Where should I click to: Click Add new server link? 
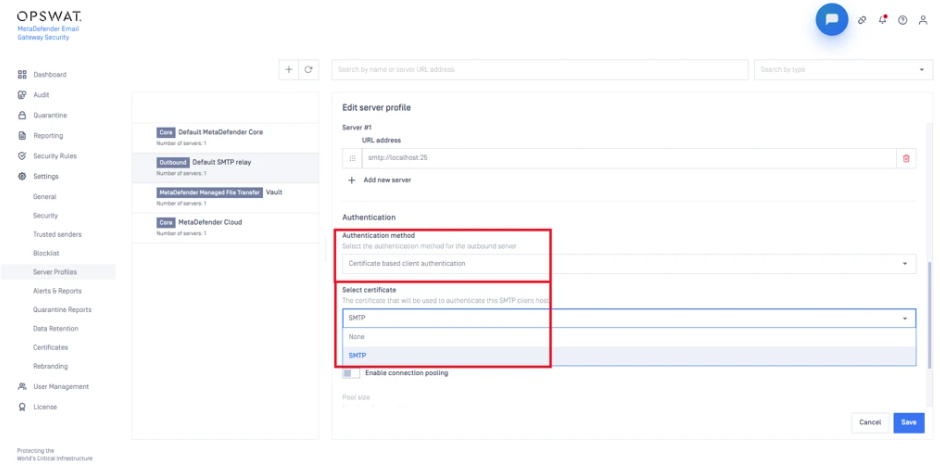point(387,180)
